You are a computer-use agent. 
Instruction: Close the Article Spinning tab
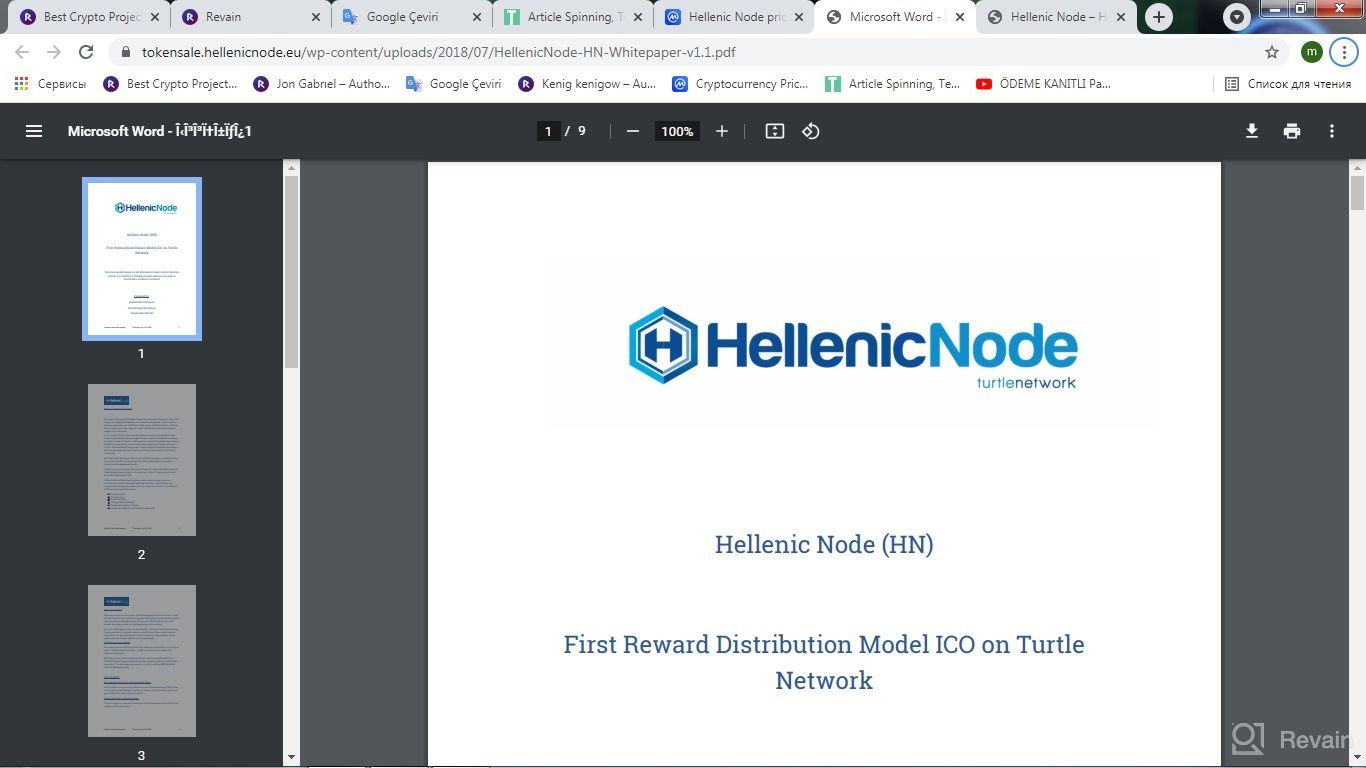click(638, 17)
